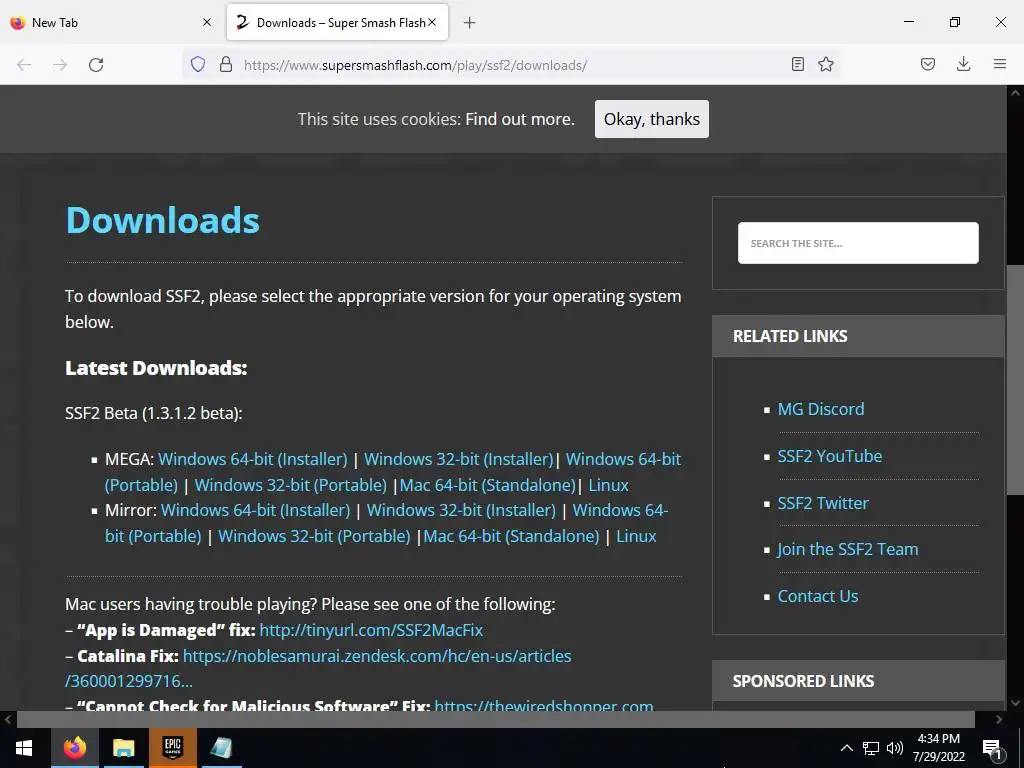Open MEGA Linux download link
Screen dimensions: 1024x768
coord(609,485)
